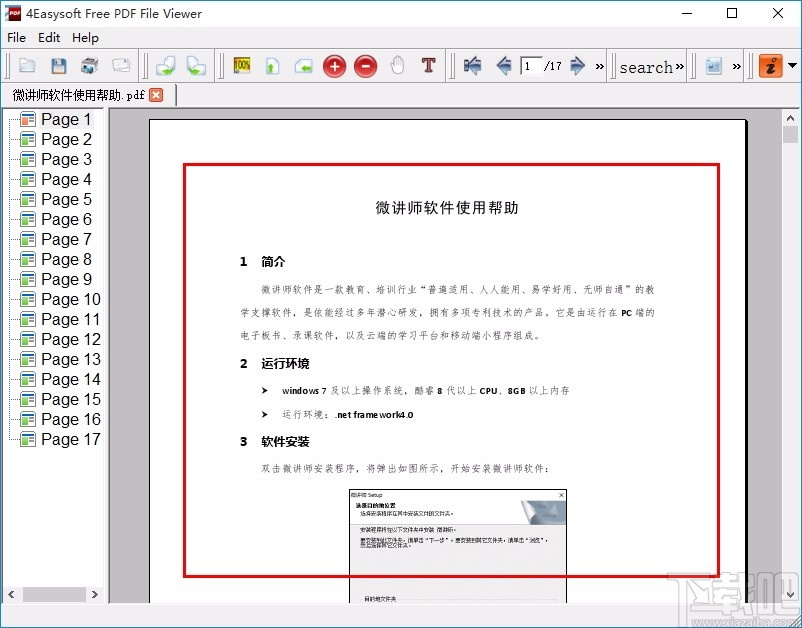Go to the next page
This screenshot has height=628, width=802.
click(578, 66)
